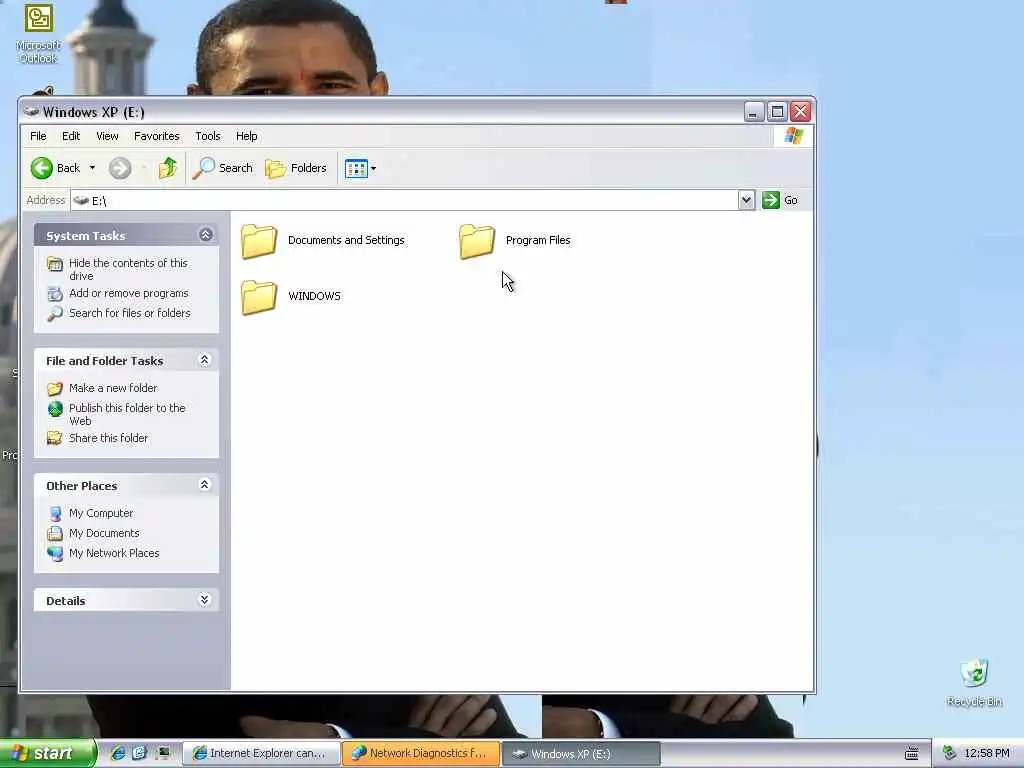Screen dimensions: 1024x768
Task: Click the Add or remove programs icon
Action: 56,294
